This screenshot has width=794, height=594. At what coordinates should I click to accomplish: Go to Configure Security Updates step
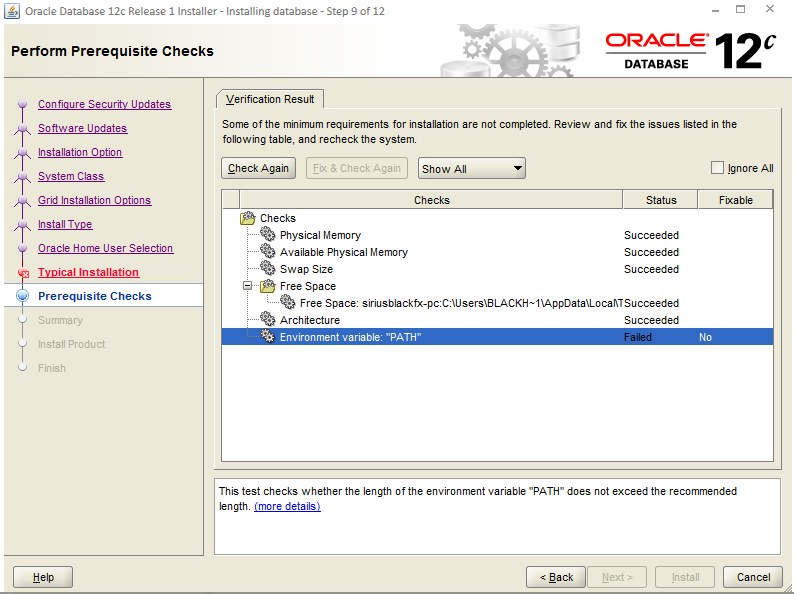tap(105, 104)
